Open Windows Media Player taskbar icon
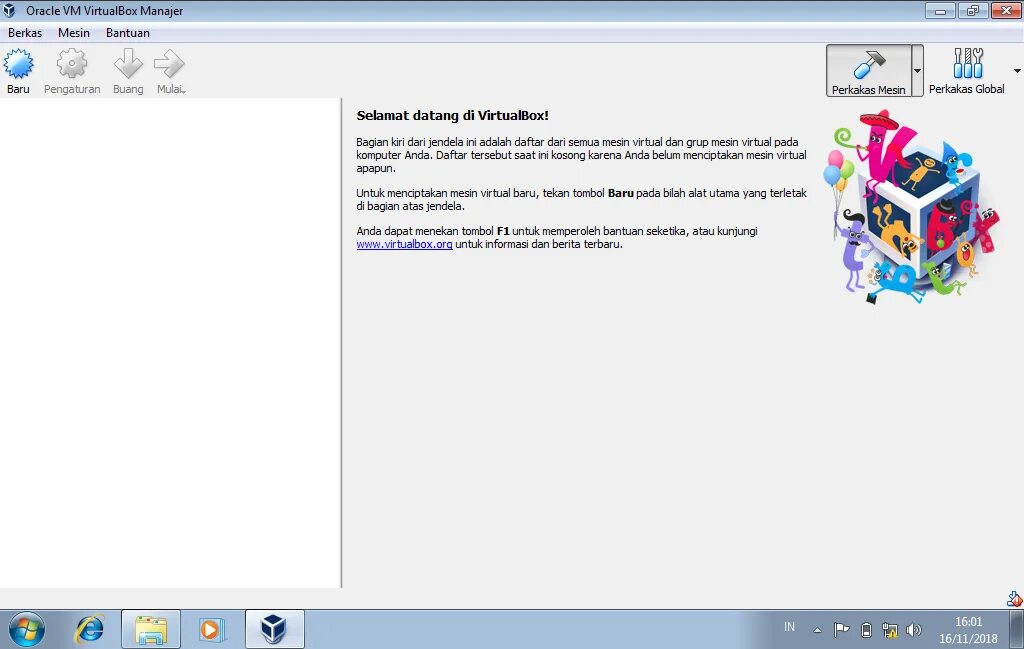Viewport: 1024px width, 649px height. 212,629
